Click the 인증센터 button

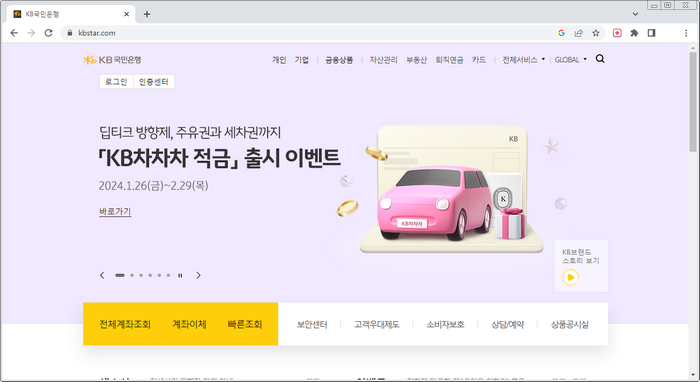coord(154,82)
